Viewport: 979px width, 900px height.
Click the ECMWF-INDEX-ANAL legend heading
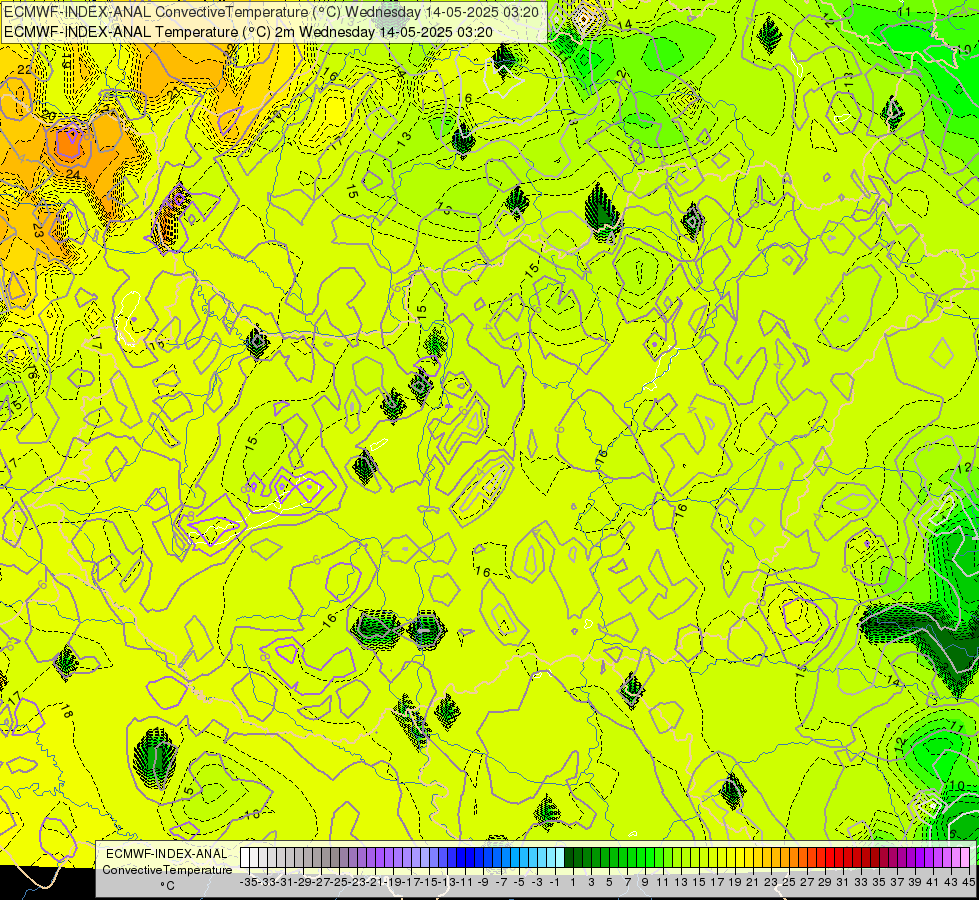point(167,854)
